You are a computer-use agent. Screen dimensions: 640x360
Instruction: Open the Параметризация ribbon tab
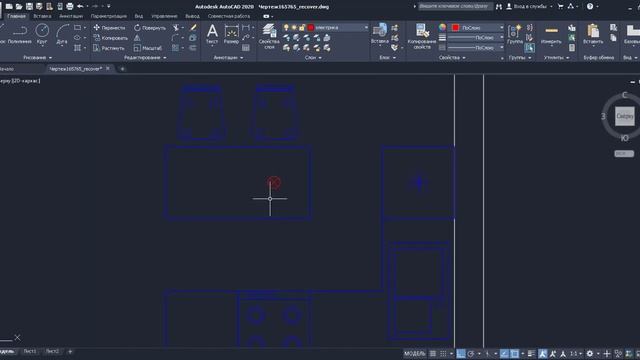[x=109, y=16]
